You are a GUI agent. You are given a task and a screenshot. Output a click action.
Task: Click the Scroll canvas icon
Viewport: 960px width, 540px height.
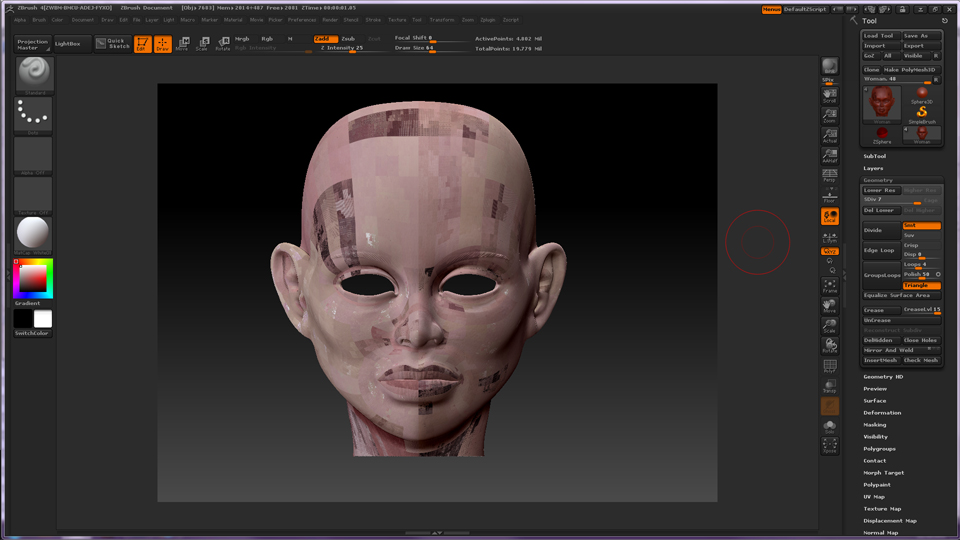click(x=829, y=96)
